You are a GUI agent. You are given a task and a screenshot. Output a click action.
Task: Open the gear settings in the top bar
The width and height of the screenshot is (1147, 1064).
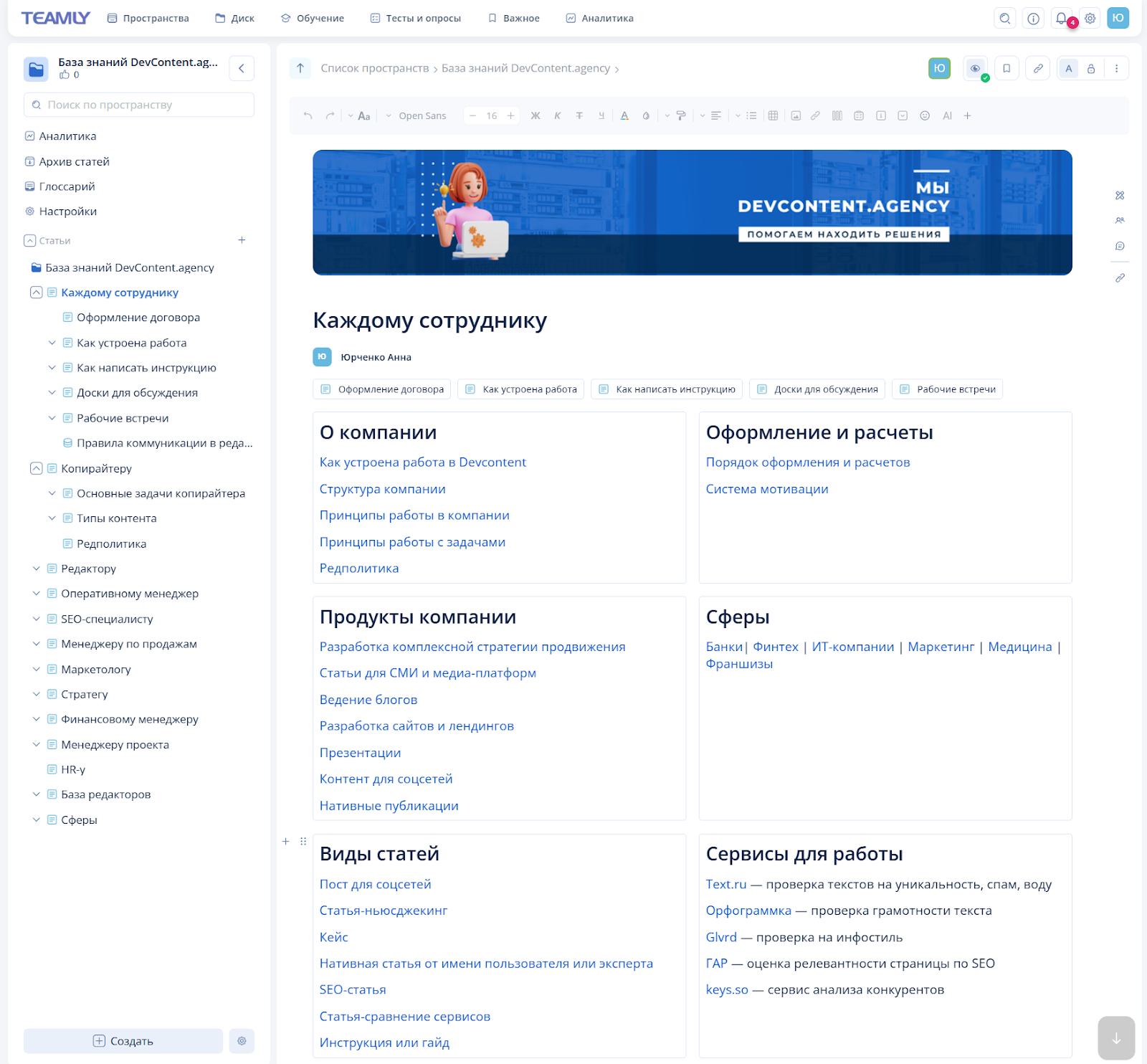click(1090, 18)
